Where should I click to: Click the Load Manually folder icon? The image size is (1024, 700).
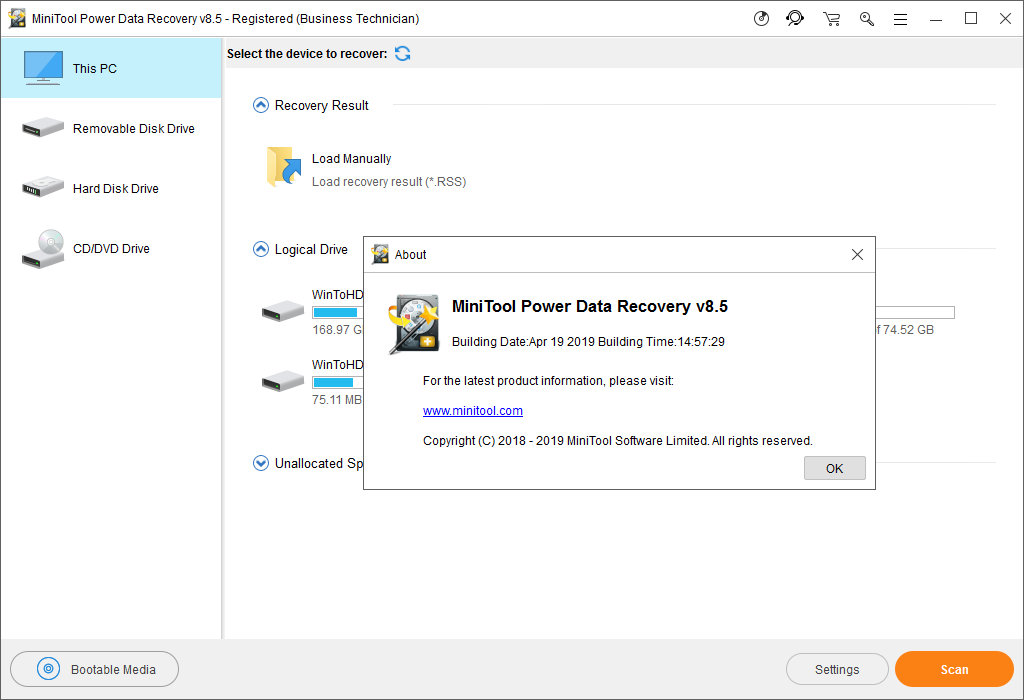[x=283, y=167]
